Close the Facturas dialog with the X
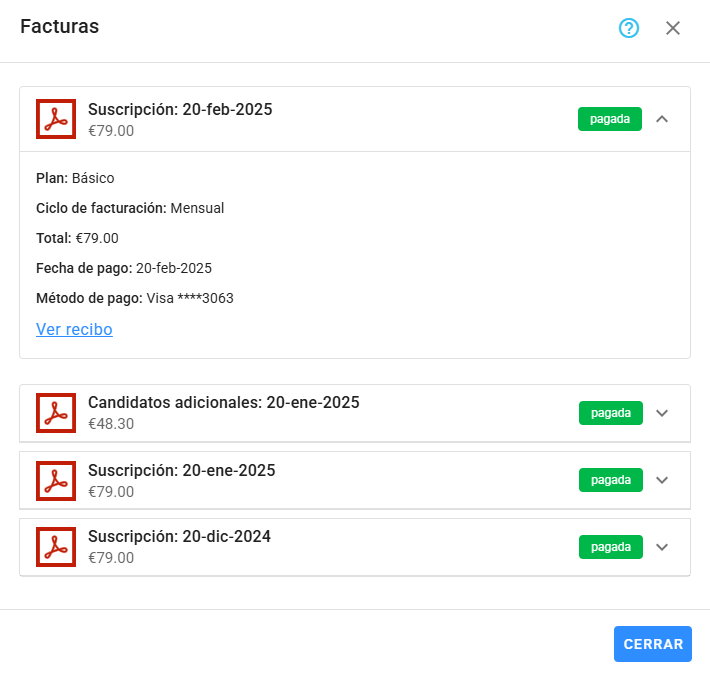The image size is (710, 675). click(673, 28)
